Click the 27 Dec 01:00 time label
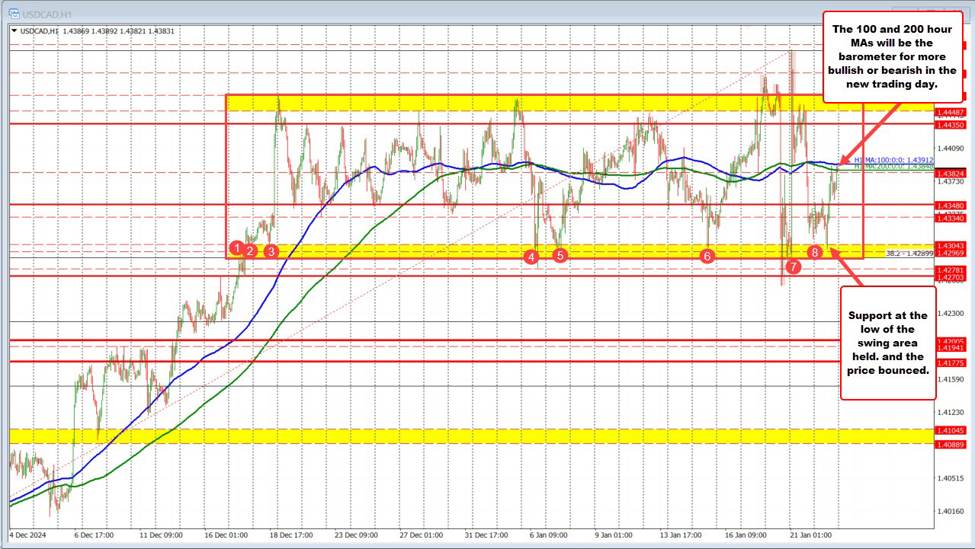Screen dimensions: 975x549 (421, 535)
